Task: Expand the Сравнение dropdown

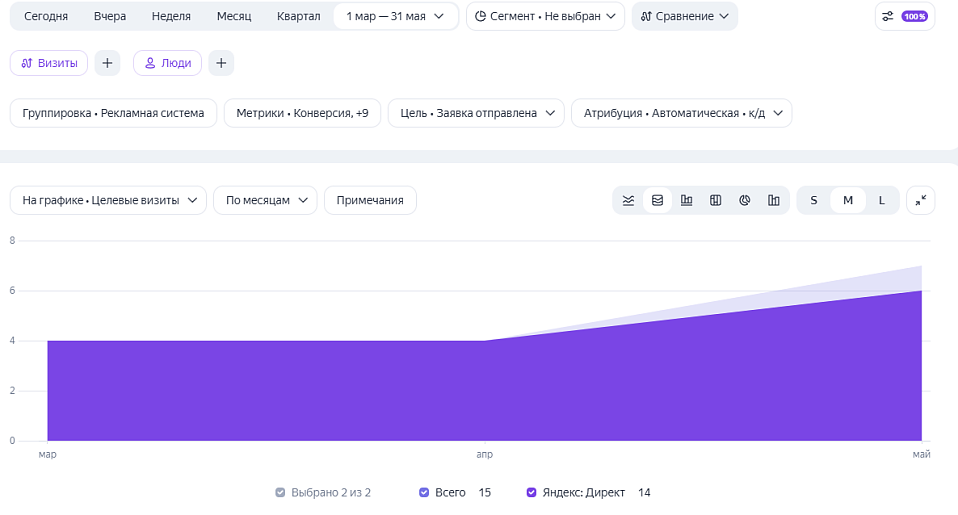Action: tap(685, 16)
